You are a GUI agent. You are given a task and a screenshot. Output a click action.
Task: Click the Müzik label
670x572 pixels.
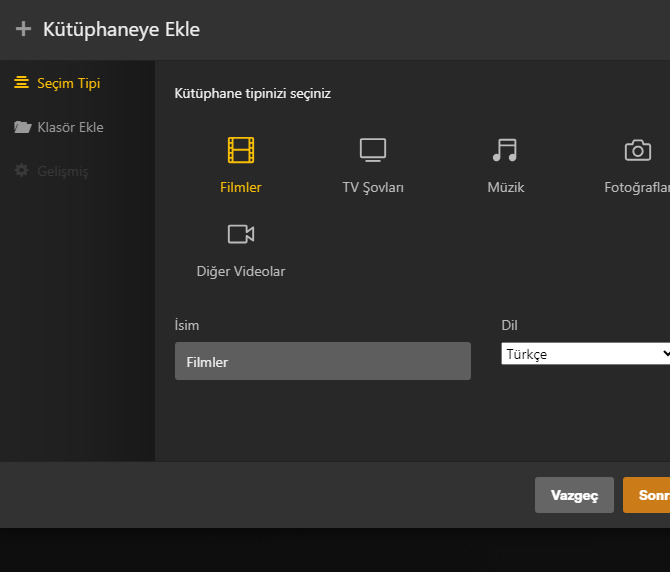coord(505,187)
